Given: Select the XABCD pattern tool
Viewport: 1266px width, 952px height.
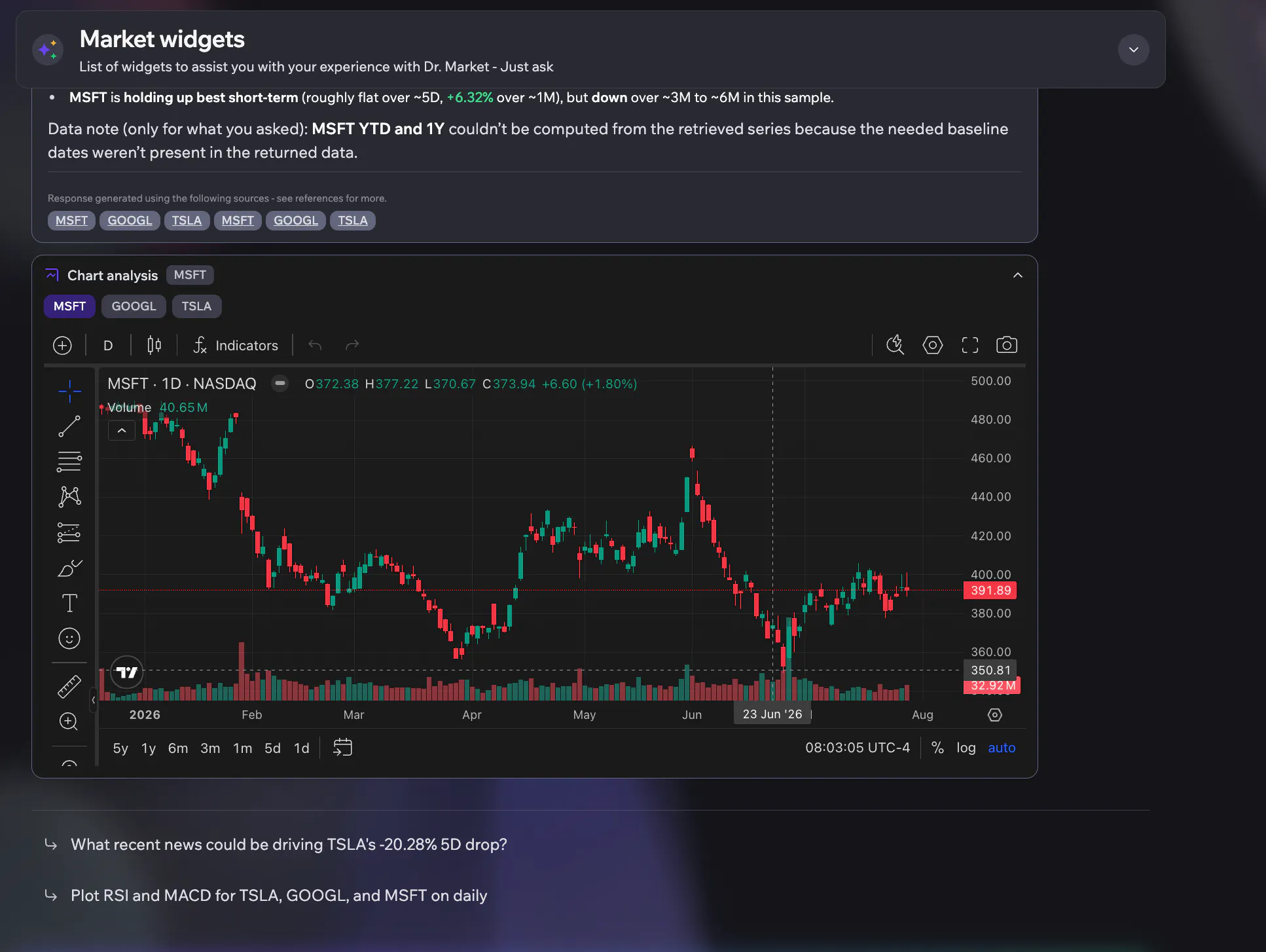Looking at the screenshot, I should click(69, 497).
